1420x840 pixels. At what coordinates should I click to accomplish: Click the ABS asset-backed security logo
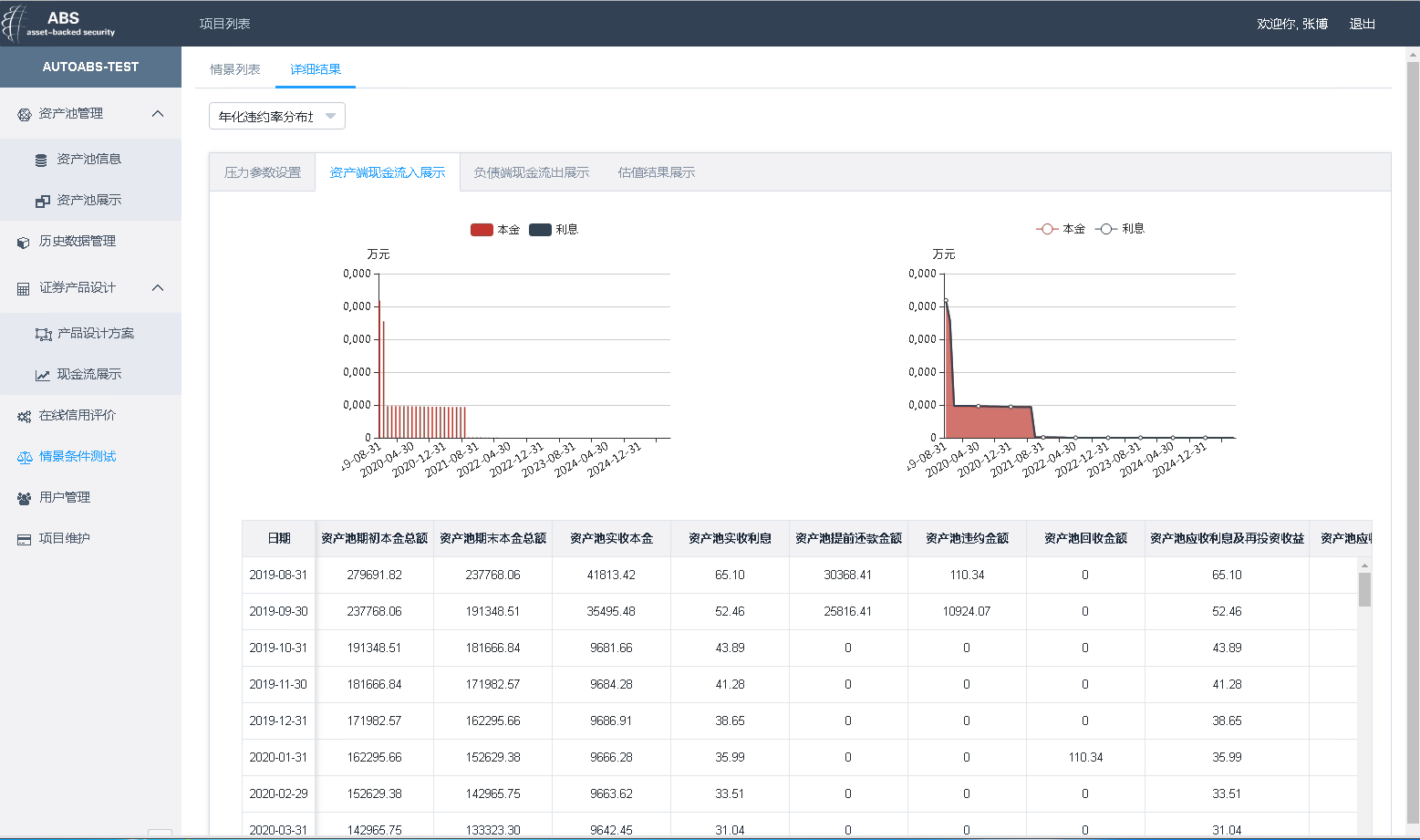pyautogui.click(x=60, y=24)
